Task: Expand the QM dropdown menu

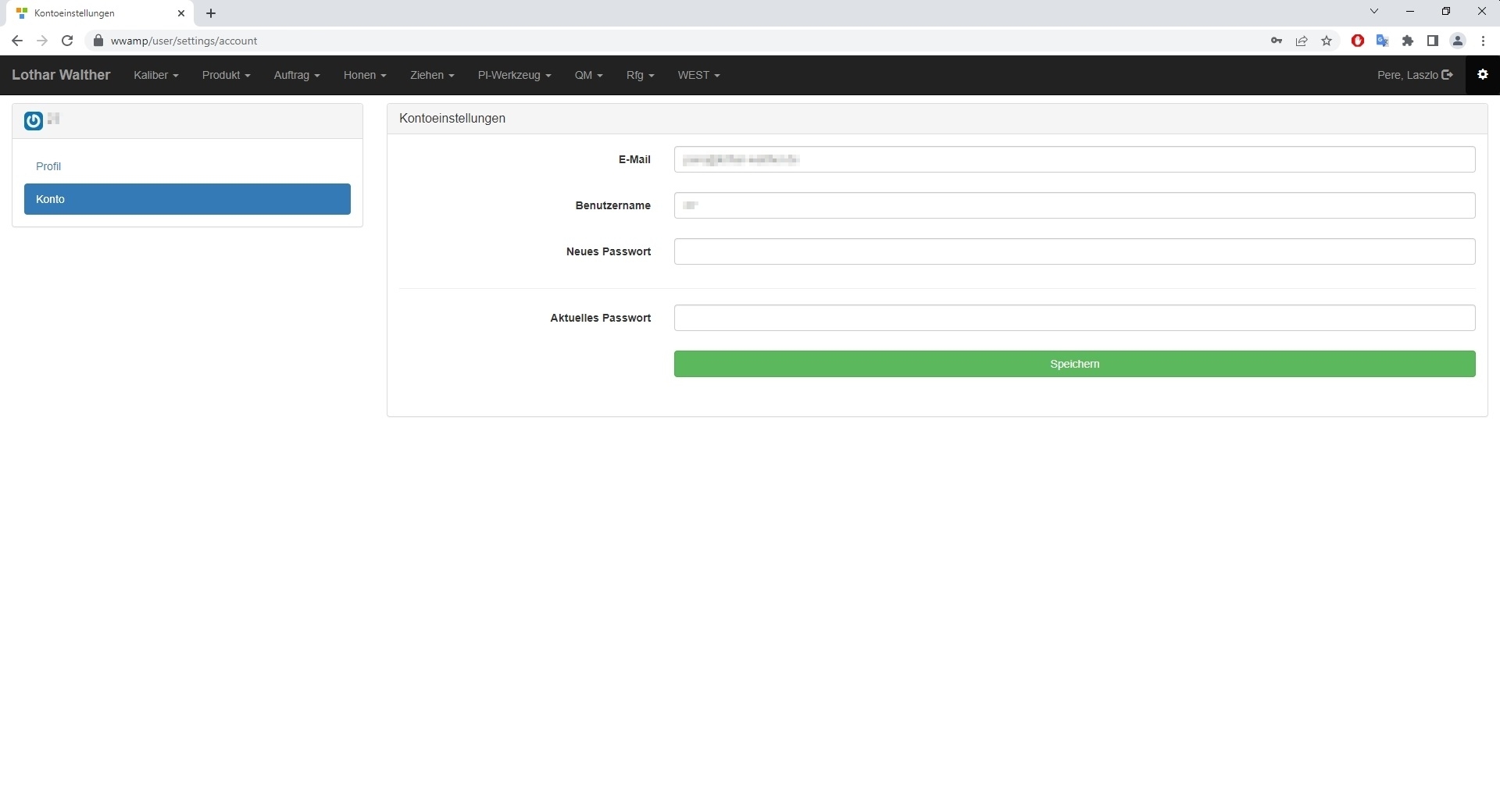Action: pos(589,75)
